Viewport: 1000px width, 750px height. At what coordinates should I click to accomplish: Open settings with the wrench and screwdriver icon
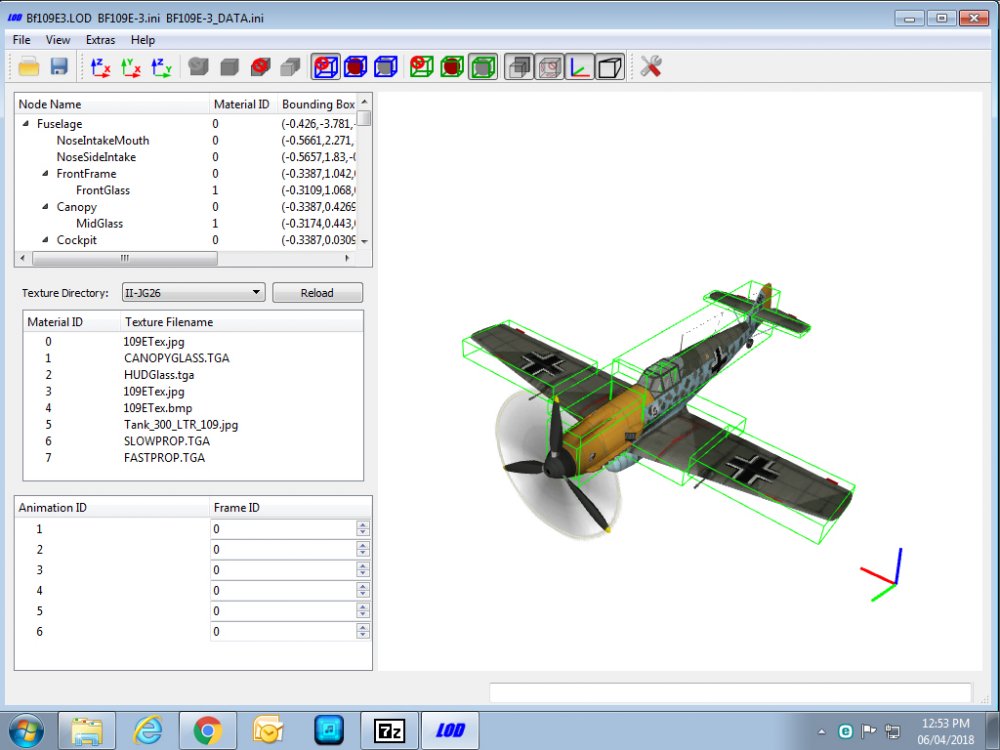coord(651,66)
